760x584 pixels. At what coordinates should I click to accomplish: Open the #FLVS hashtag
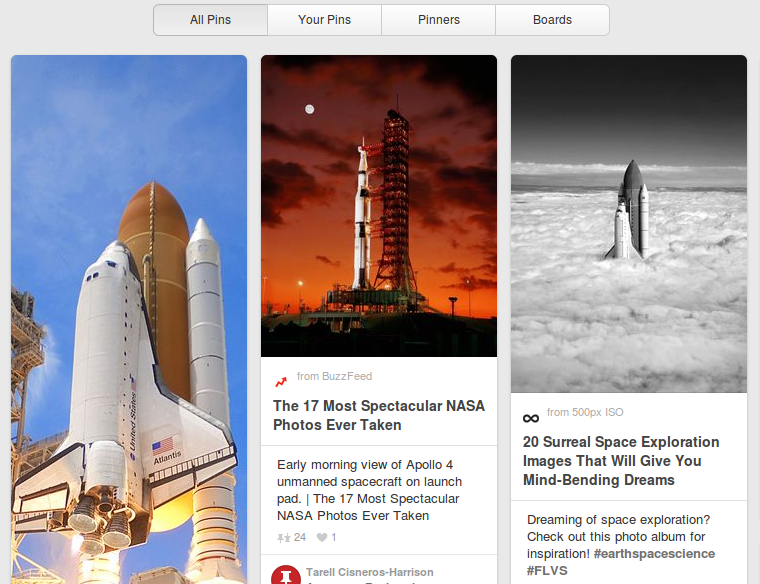pos(547,570)
